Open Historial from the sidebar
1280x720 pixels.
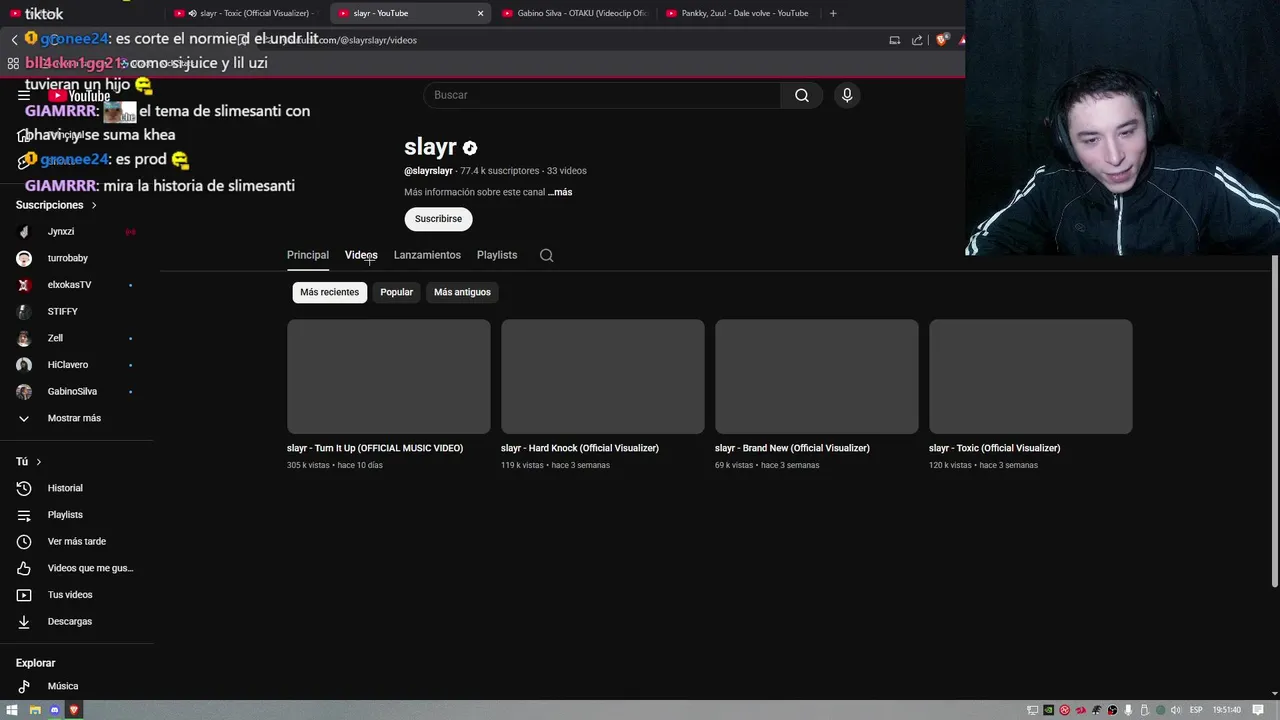click(x=65, y=488)
